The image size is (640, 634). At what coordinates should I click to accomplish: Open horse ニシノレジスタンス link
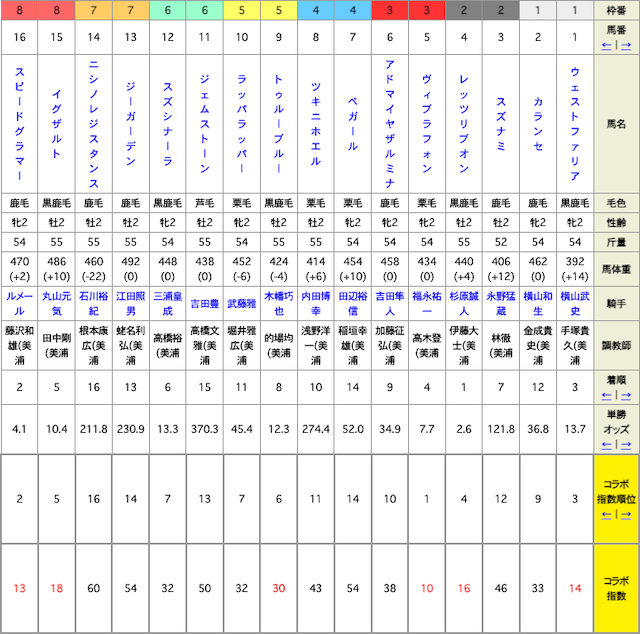click(x=93, y=125)
